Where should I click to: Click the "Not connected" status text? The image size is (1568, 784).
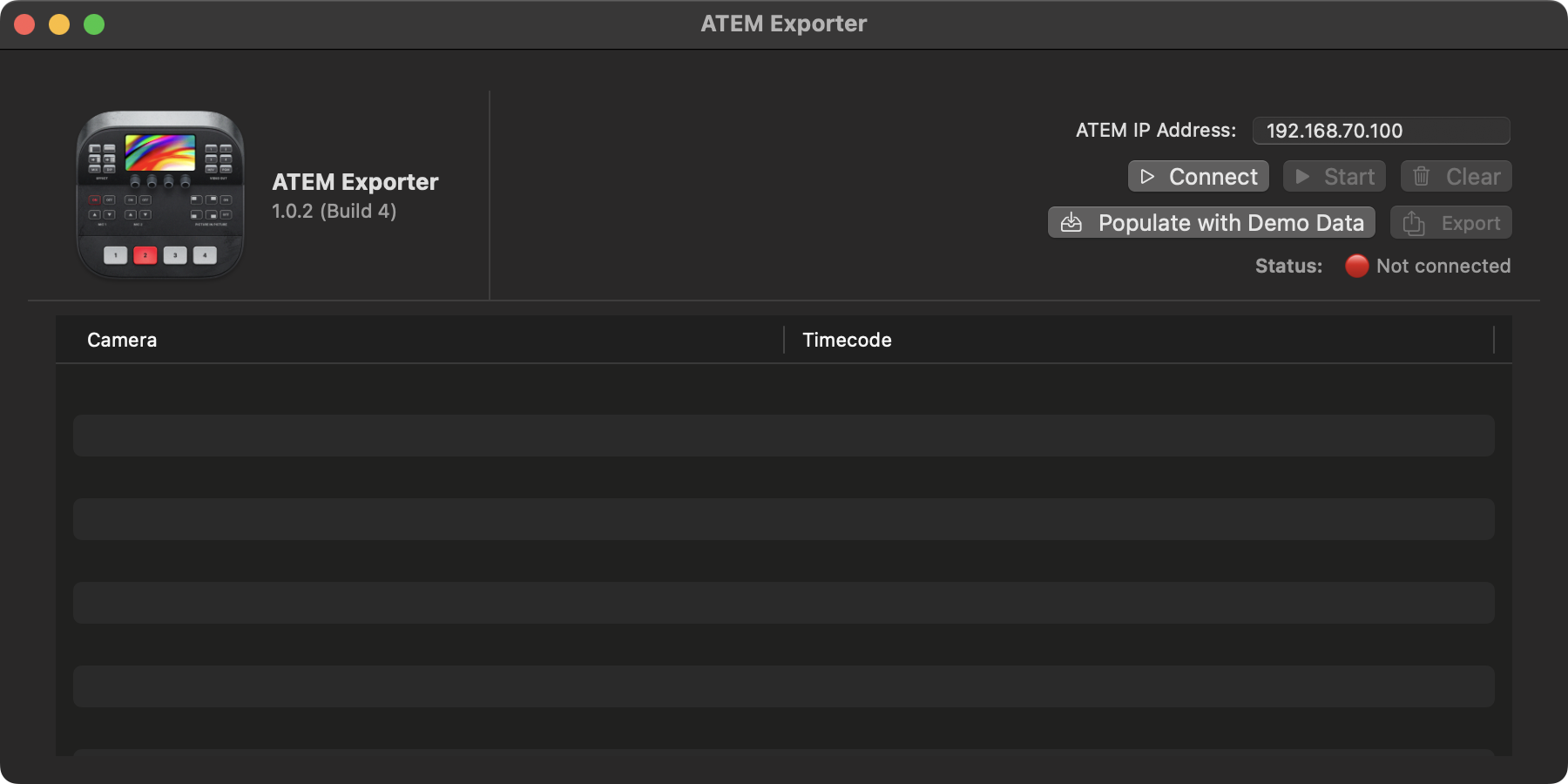pos(1443,266)
